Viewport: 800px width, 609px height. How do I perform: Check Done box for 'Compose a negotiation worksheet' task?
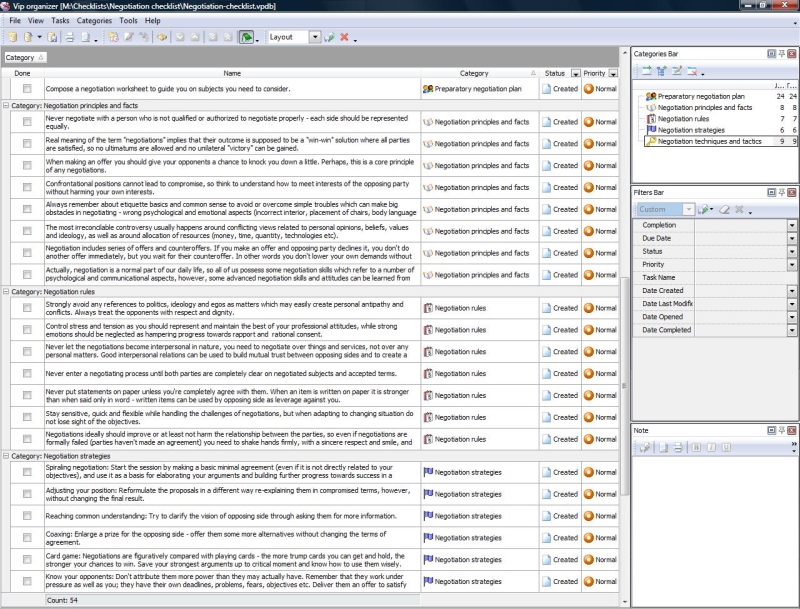(x=27, y=89)
